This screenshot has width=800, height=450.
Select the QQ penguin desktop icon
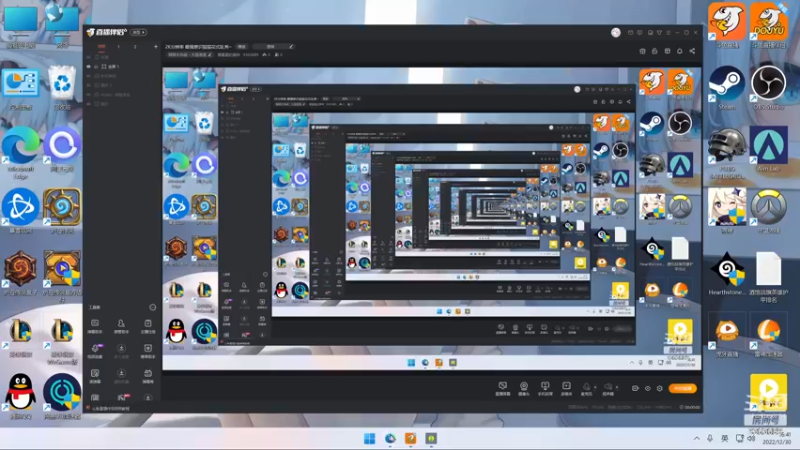(21, 396)
